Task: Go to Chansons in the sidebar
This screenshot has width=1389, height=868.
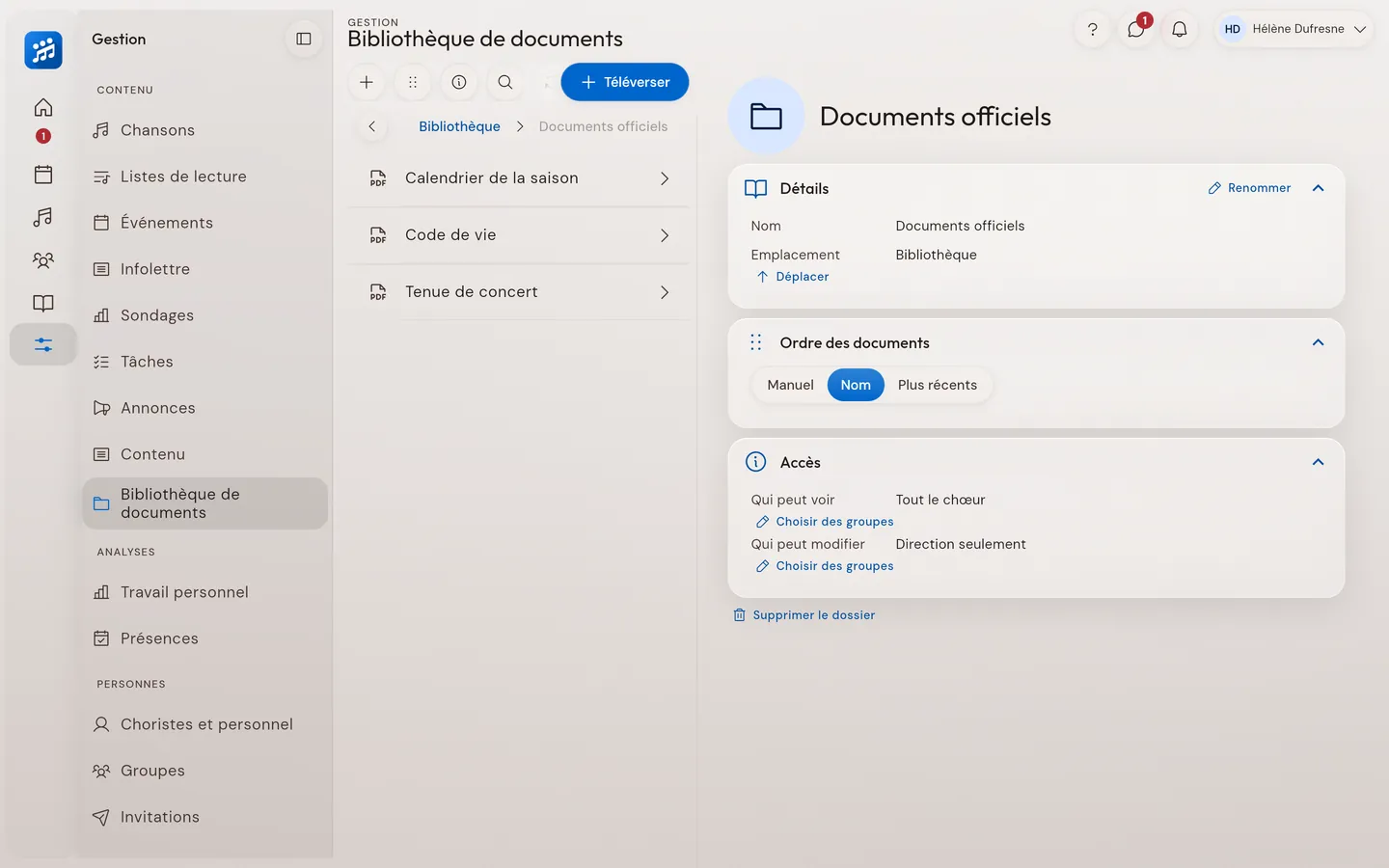Action: click(204, 130)
